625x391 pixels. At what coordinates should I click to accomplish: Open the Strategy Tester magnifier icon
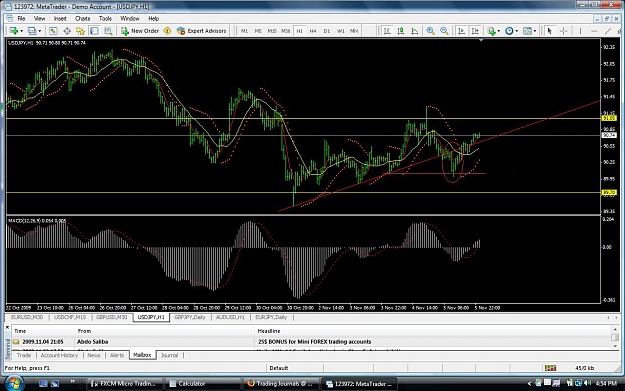pos(108,31)
